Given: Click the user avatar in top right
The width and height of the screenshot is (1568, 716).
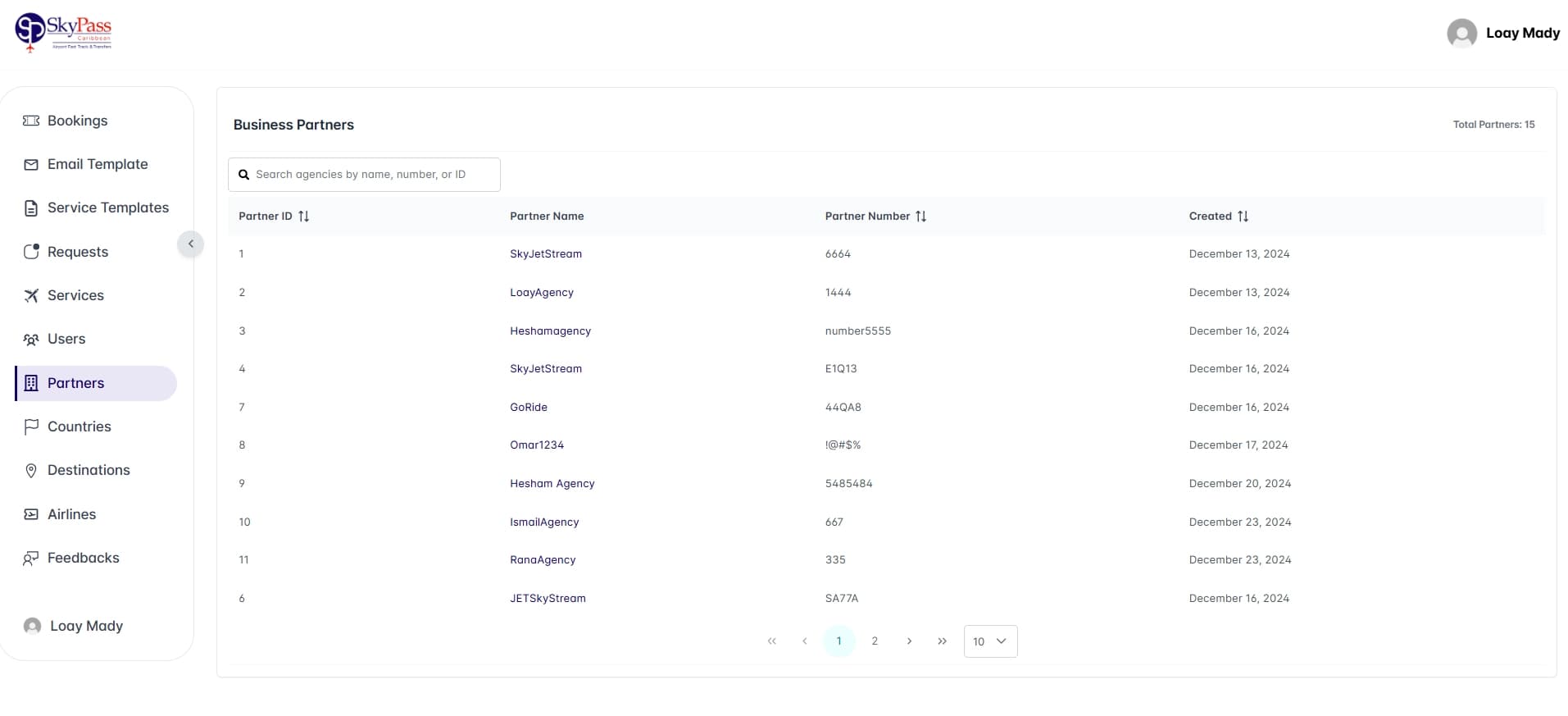Looking at the screenshot, I should 1461,34.
